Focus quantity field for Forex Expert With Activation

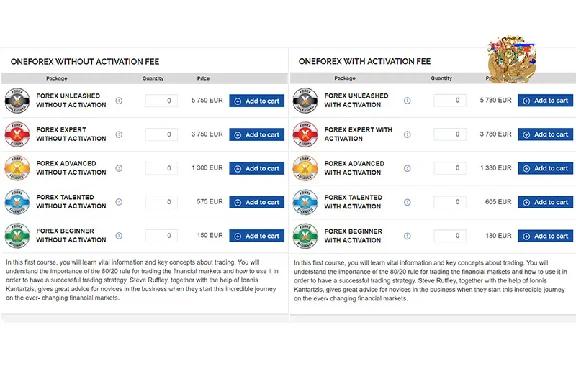tap(450, 134)
